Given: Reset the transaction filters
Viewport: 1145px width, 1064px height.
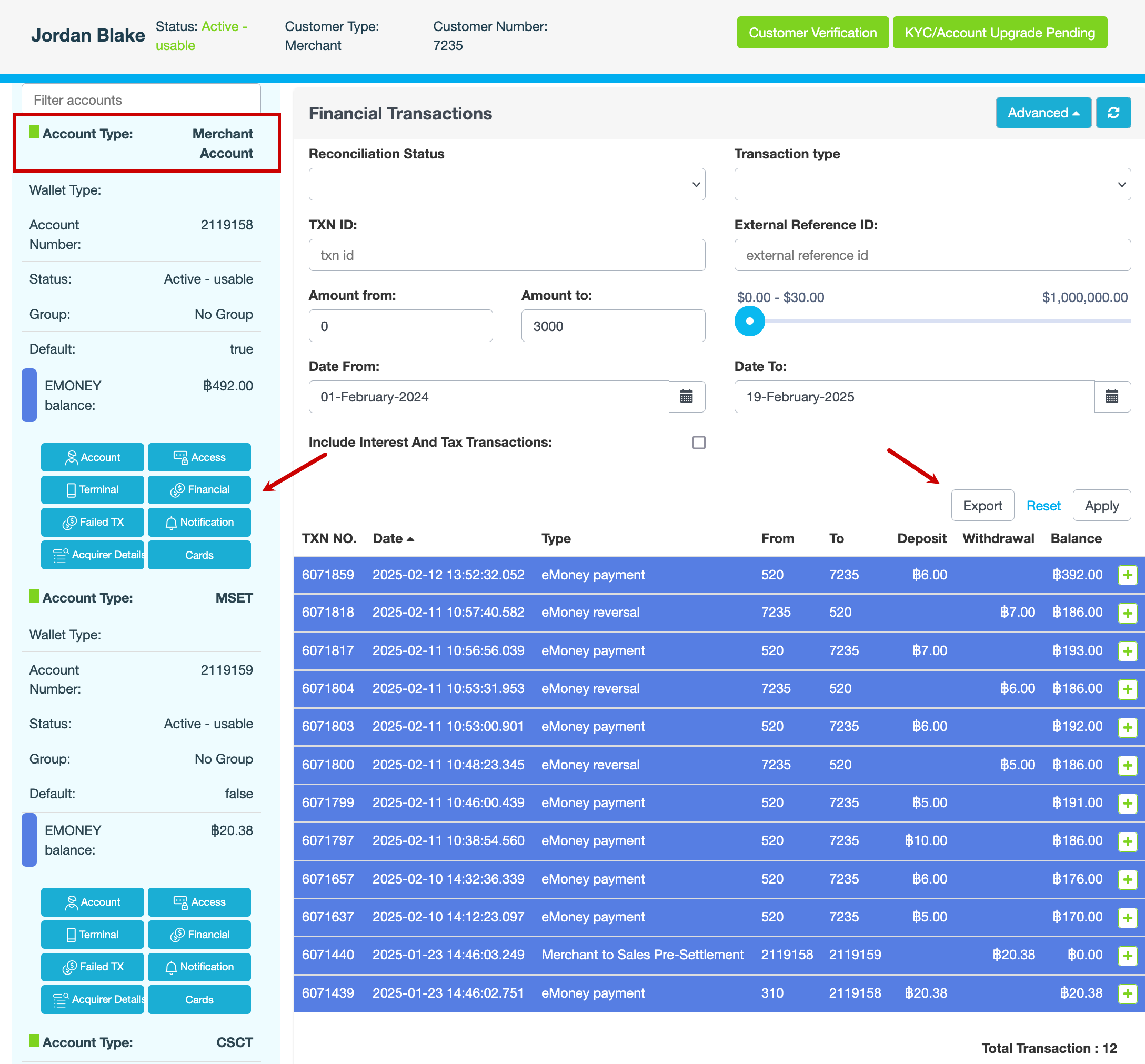Looking at the screenshot, I should [1043, 506].
